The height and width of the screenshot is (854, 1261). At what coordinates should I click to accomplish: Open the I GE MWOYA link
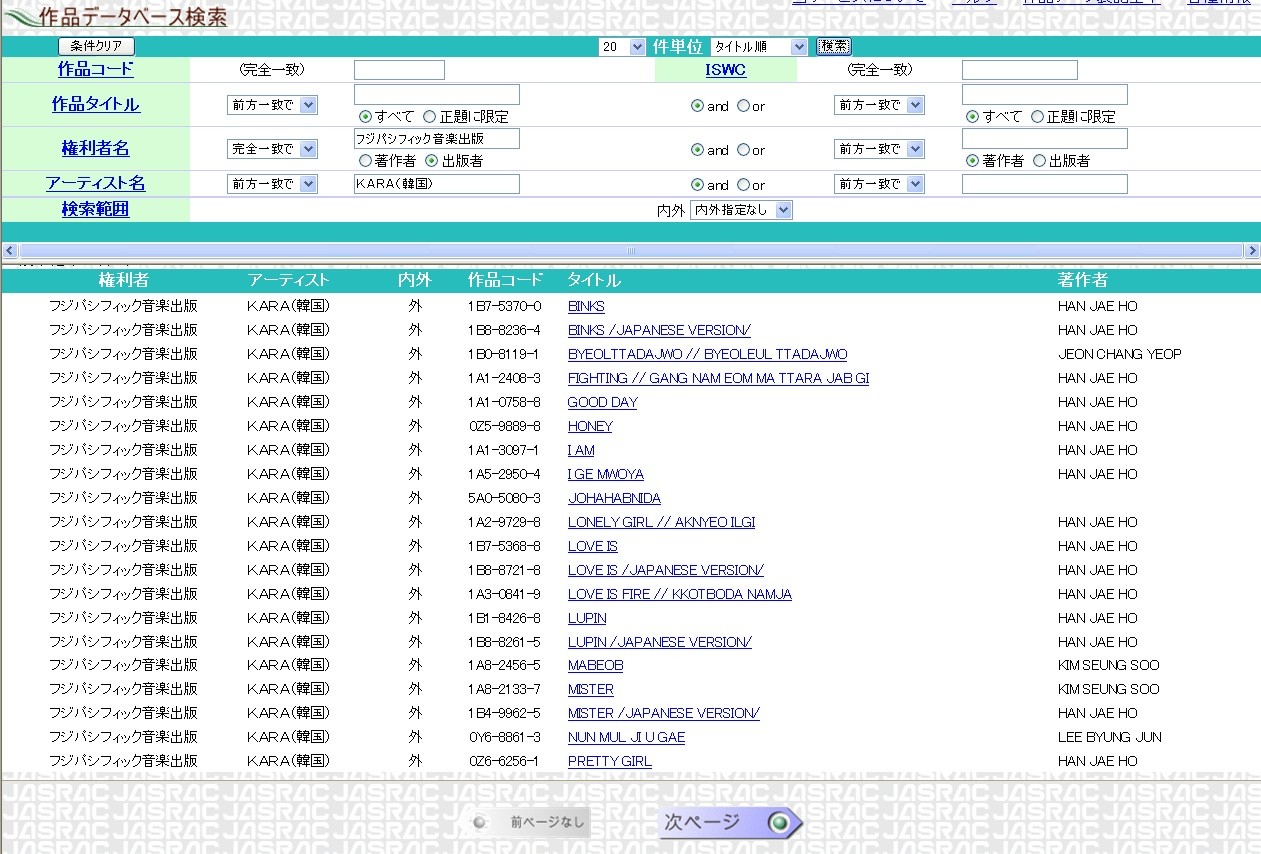[x=606, y=474]
